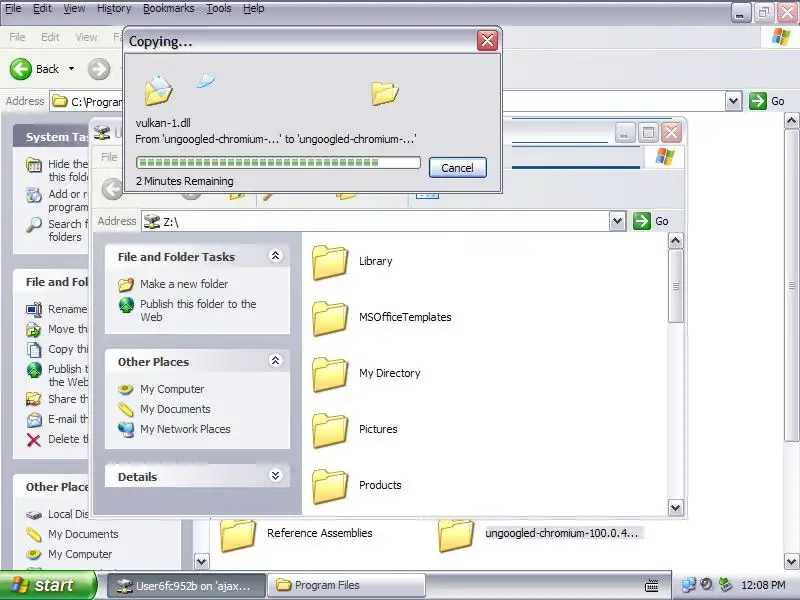Expand the Details panel
Viewport: 800px width, 600px height.
pos(276,476)
